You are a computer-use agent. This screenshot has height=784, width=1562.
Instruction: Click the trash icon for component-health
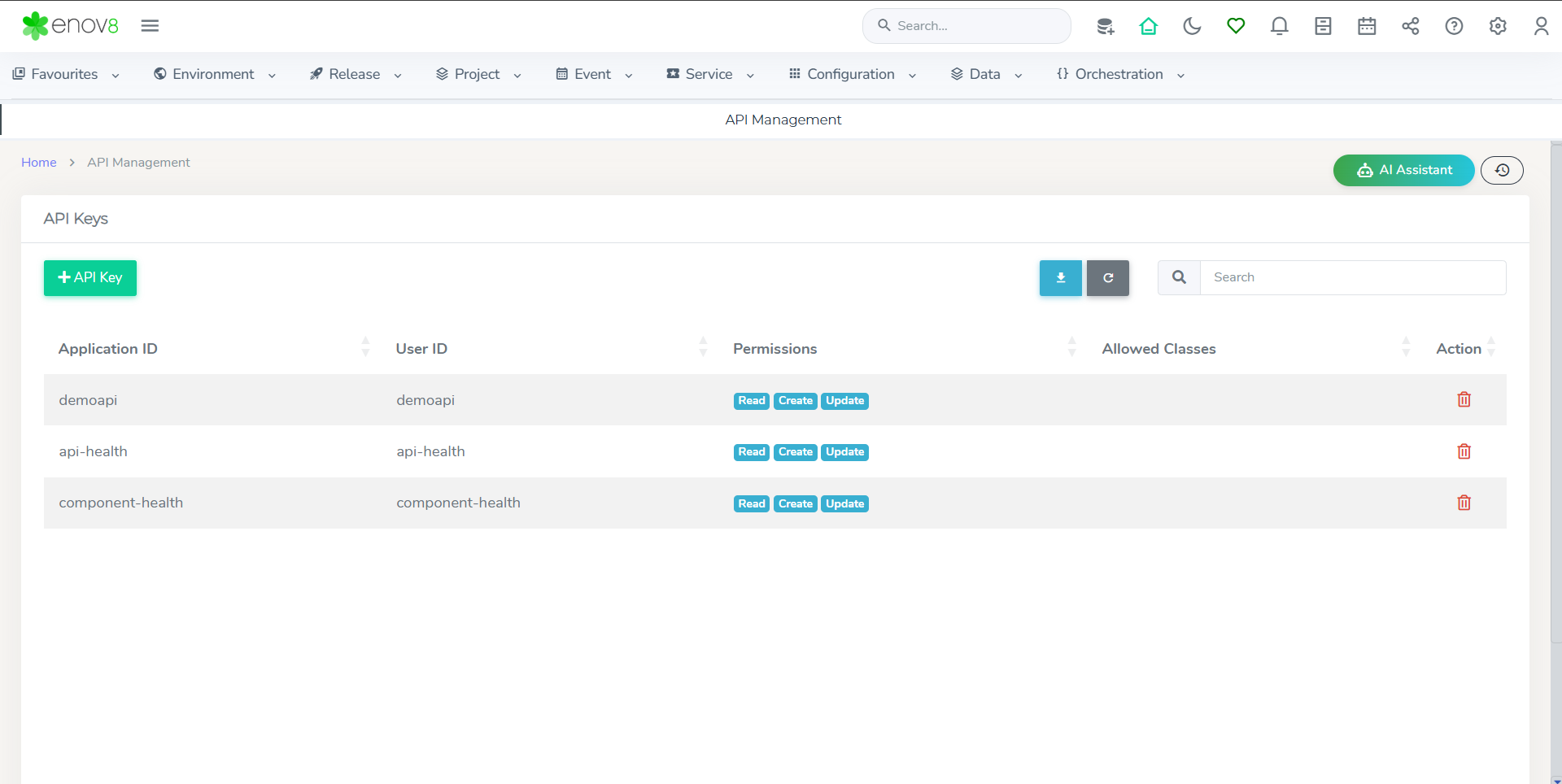tap(1464, 503)
